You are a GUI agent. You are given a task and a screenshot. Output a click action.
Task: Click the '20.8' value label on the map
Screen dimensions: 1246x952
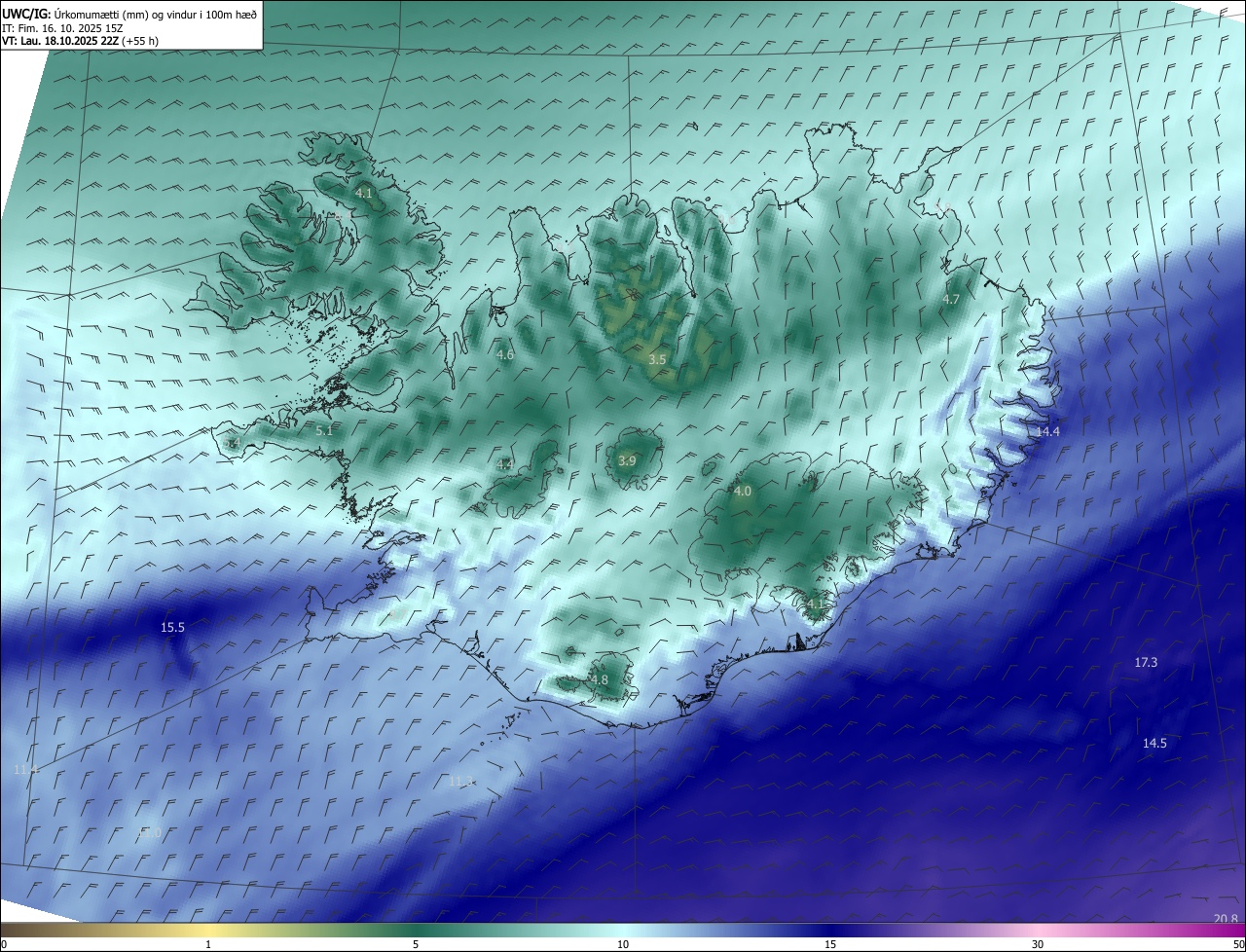(1227, 919)
